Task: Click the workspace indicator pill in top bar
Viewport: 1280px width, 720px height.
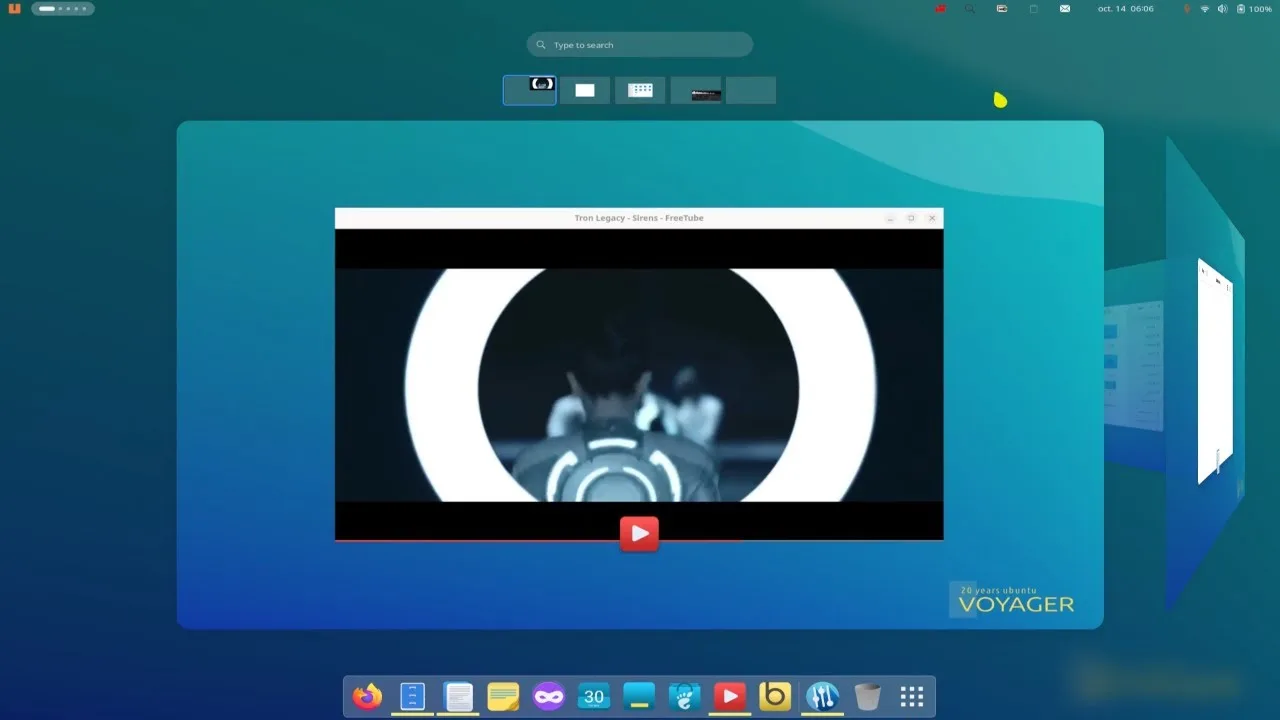Action: point(63,8)
